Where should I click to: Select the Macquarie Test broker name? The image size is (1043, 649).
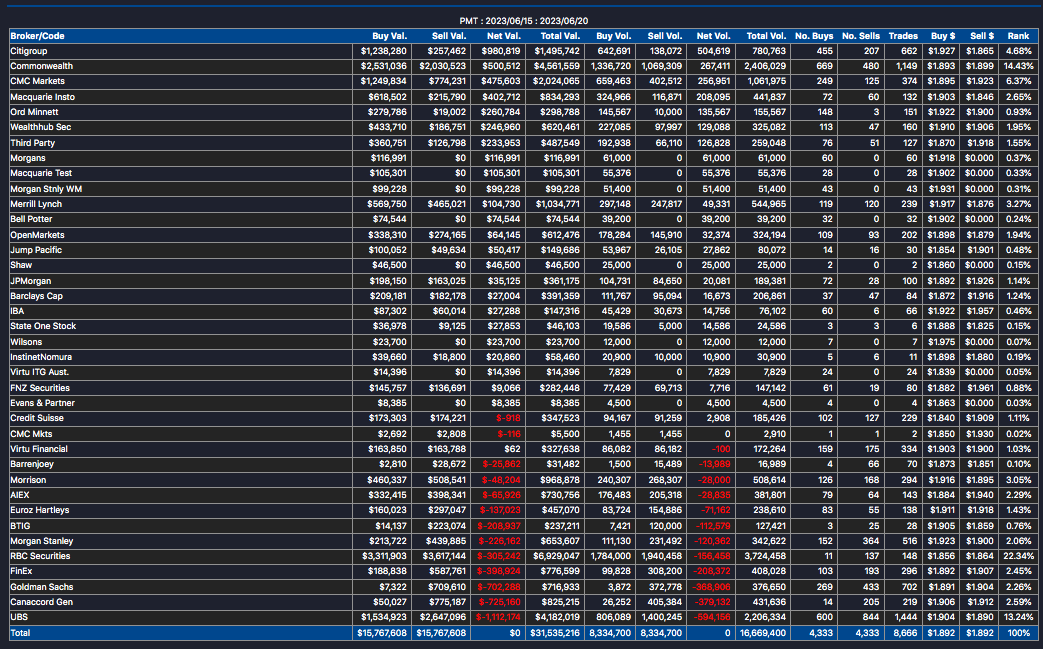click(41, 173)
